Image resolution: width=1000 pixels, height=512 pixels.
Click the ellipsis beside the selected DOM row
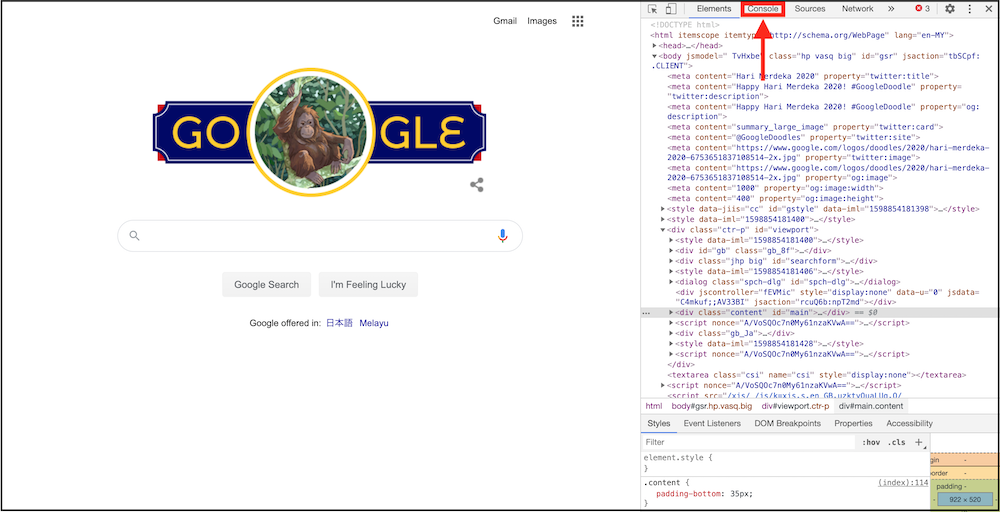[646, 313]
